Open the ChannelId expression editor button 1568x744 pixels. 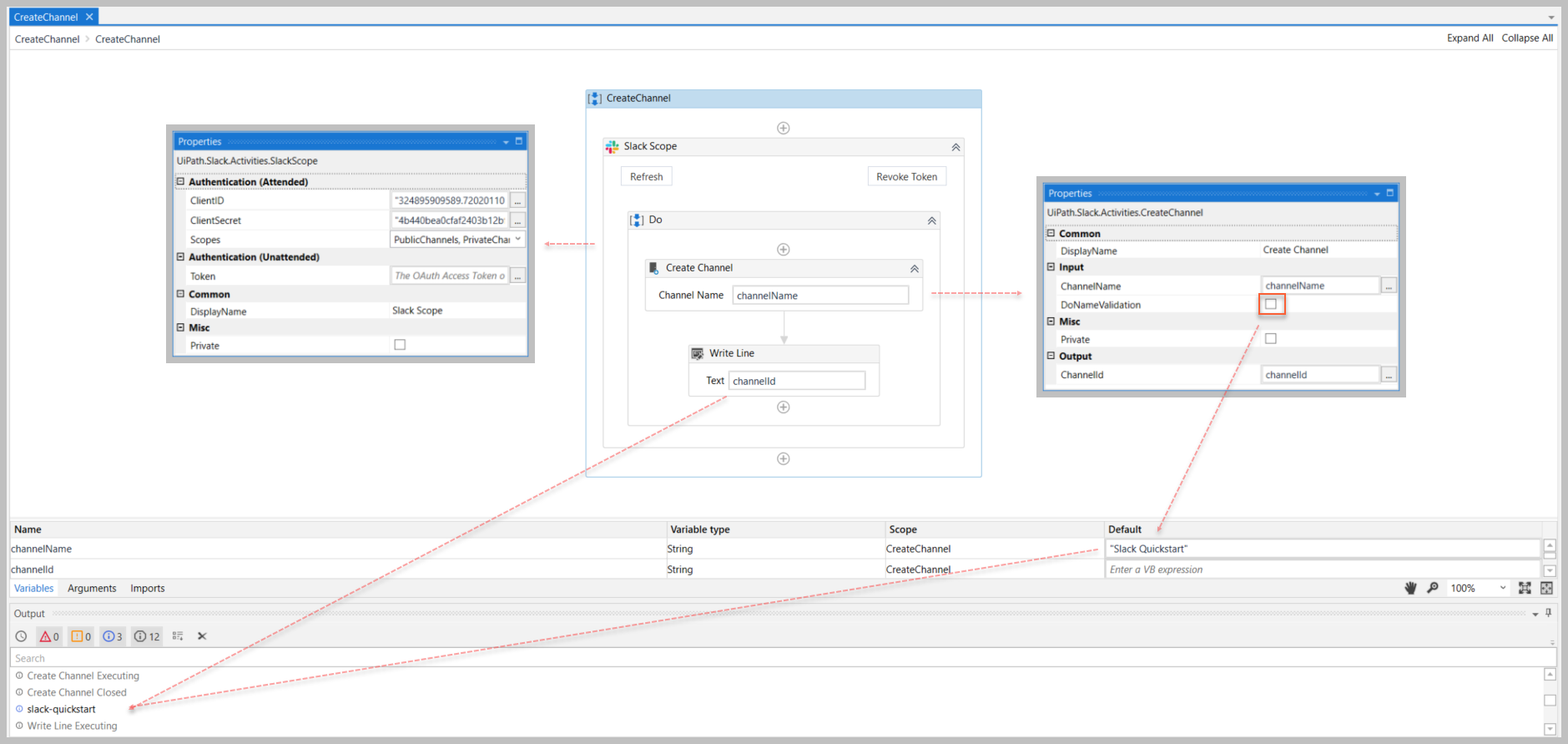pyautogui.click(x=1389, y=375)
